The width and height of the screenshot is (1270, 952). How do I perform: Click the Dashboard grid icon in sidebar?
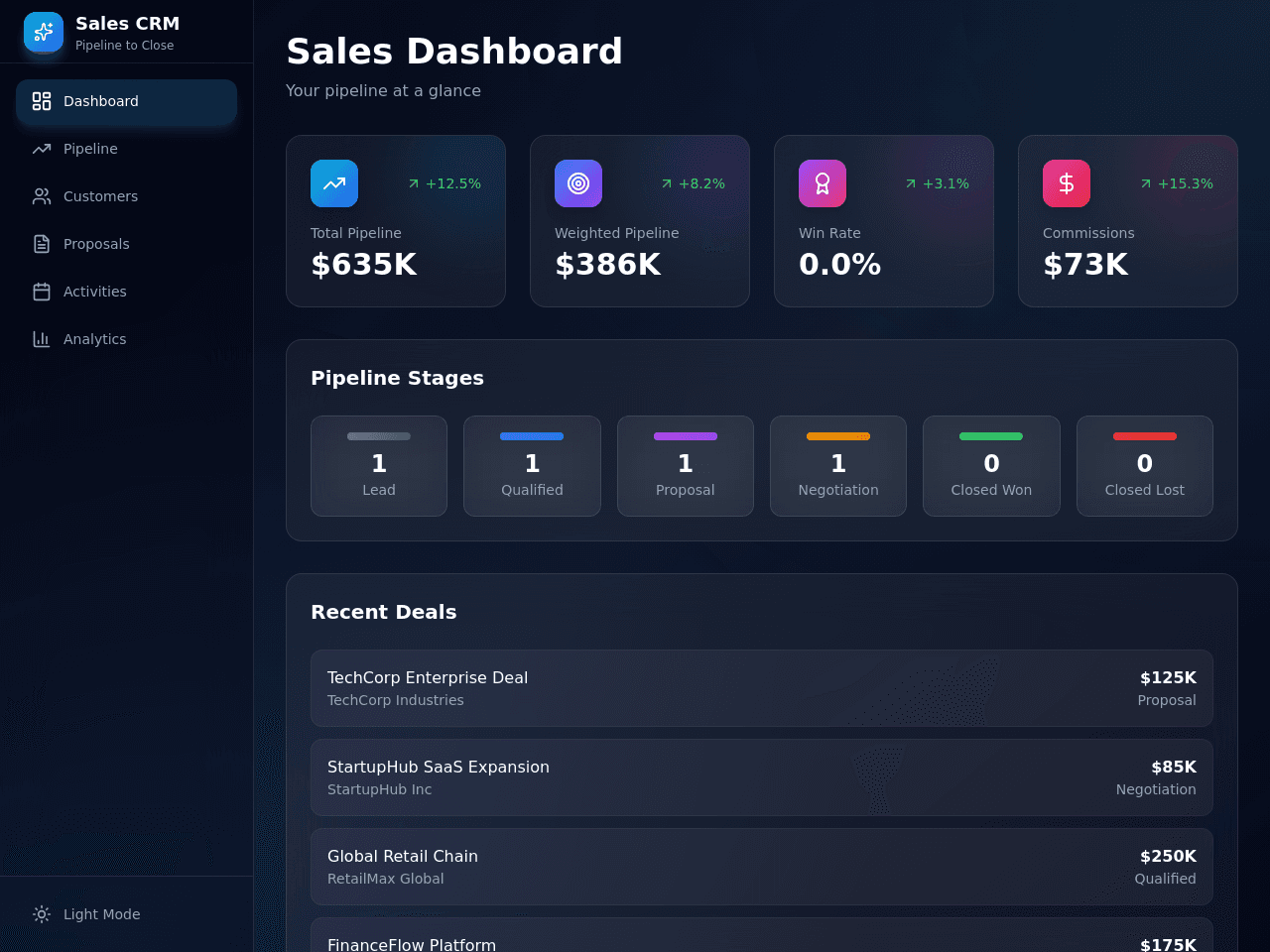tap(42, 101)
